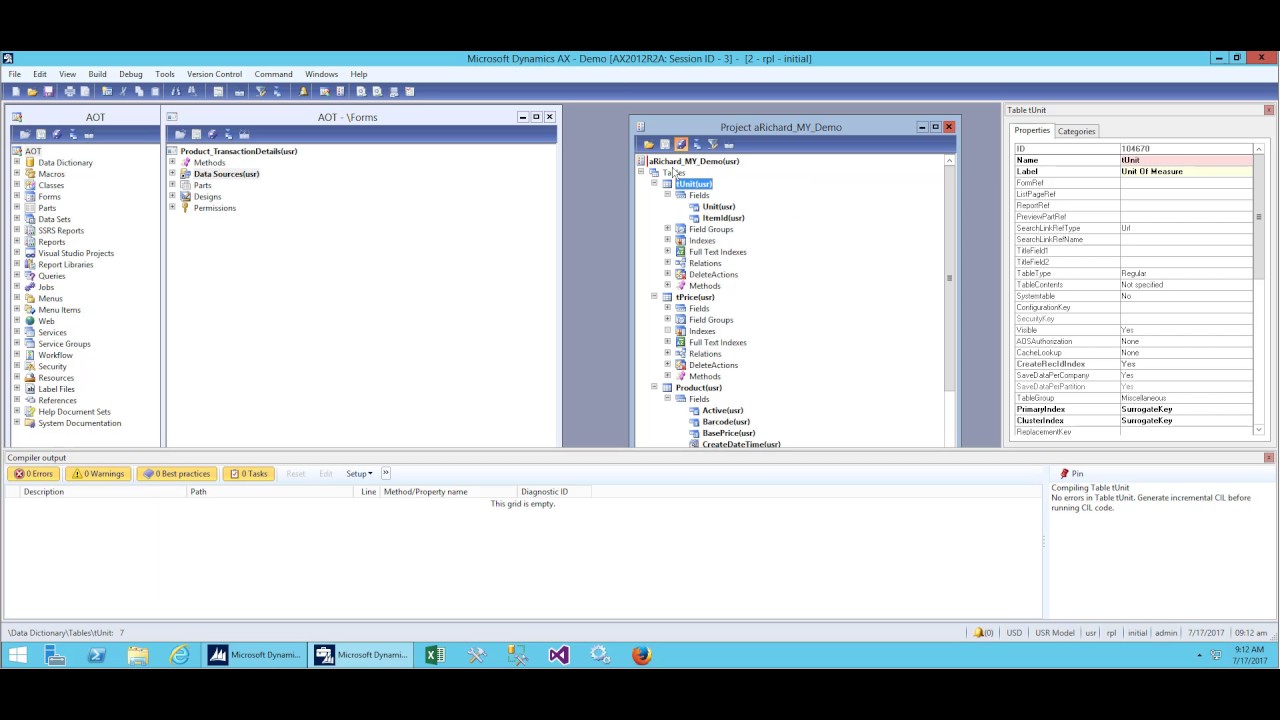
Task: Select the Forms node in AOT tree
Action: [x=49, y=197]
